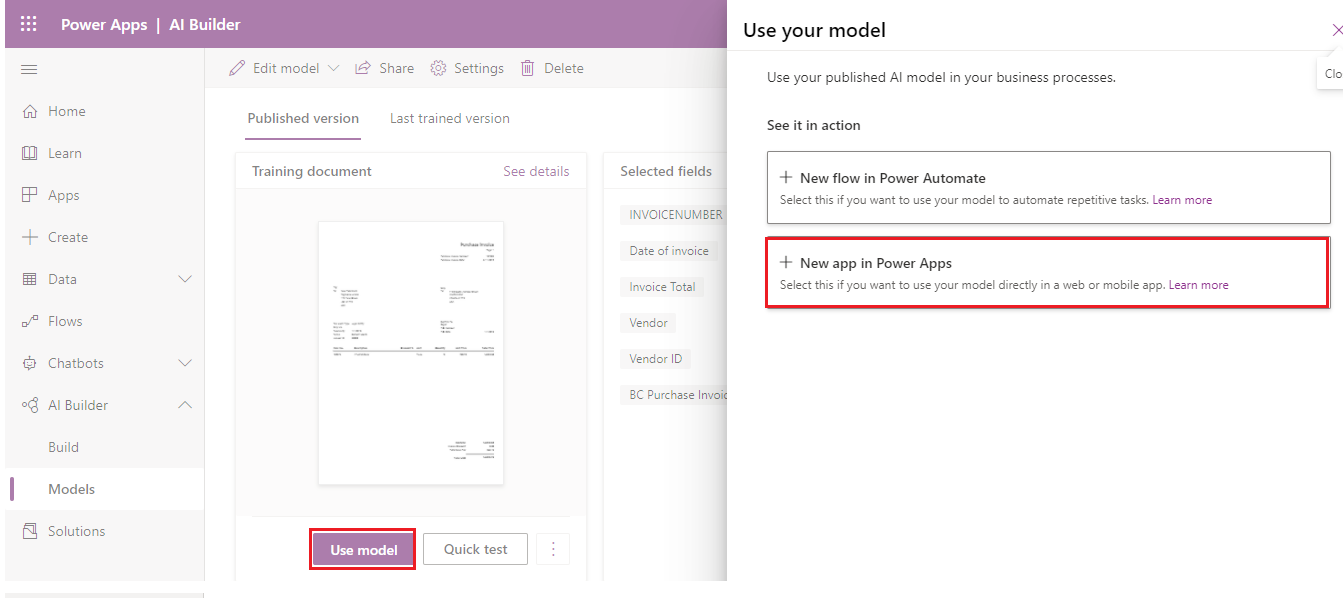Go to Learn in navigation
This screenshot has width=1343, height=612.
point(65,153)
